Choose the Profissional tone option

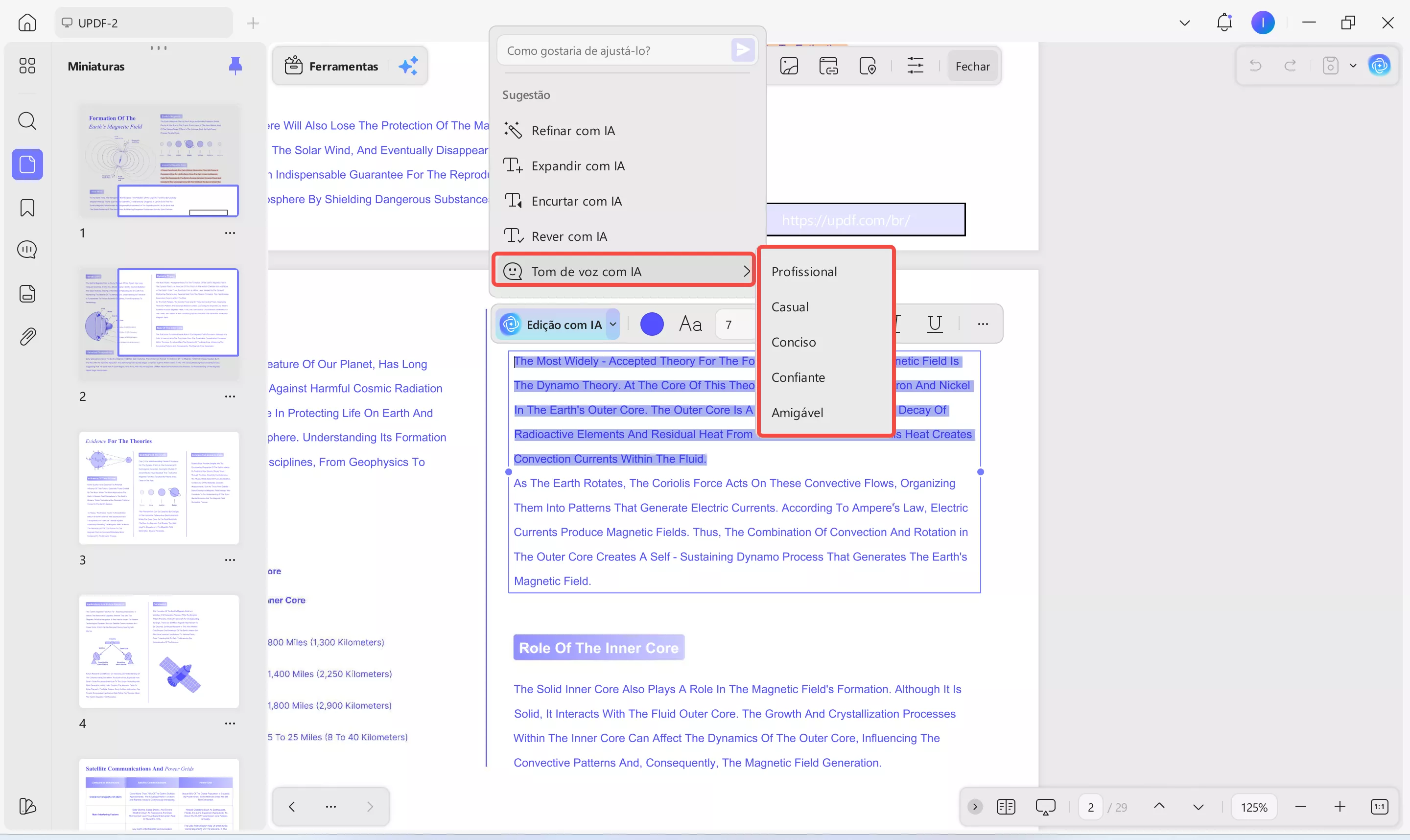point(804,272)
